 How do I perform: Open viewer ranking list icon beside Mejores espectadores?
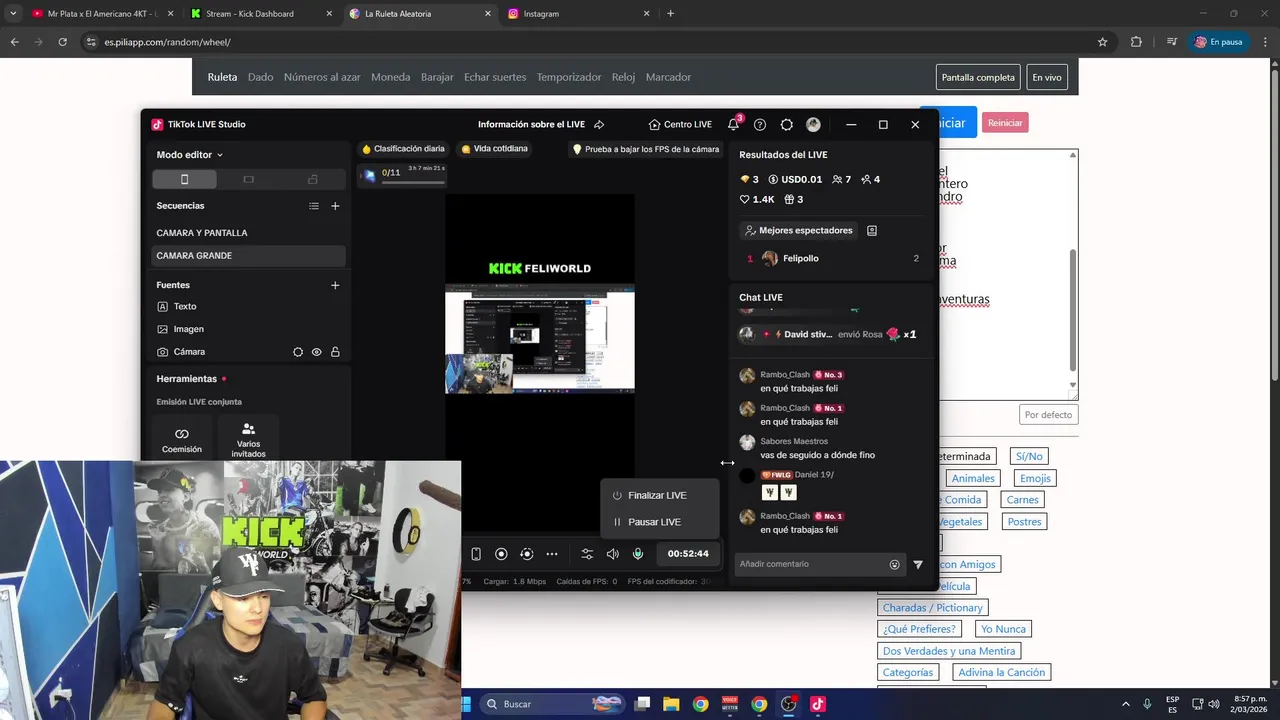pyautogui.click(x=872, y=231)
